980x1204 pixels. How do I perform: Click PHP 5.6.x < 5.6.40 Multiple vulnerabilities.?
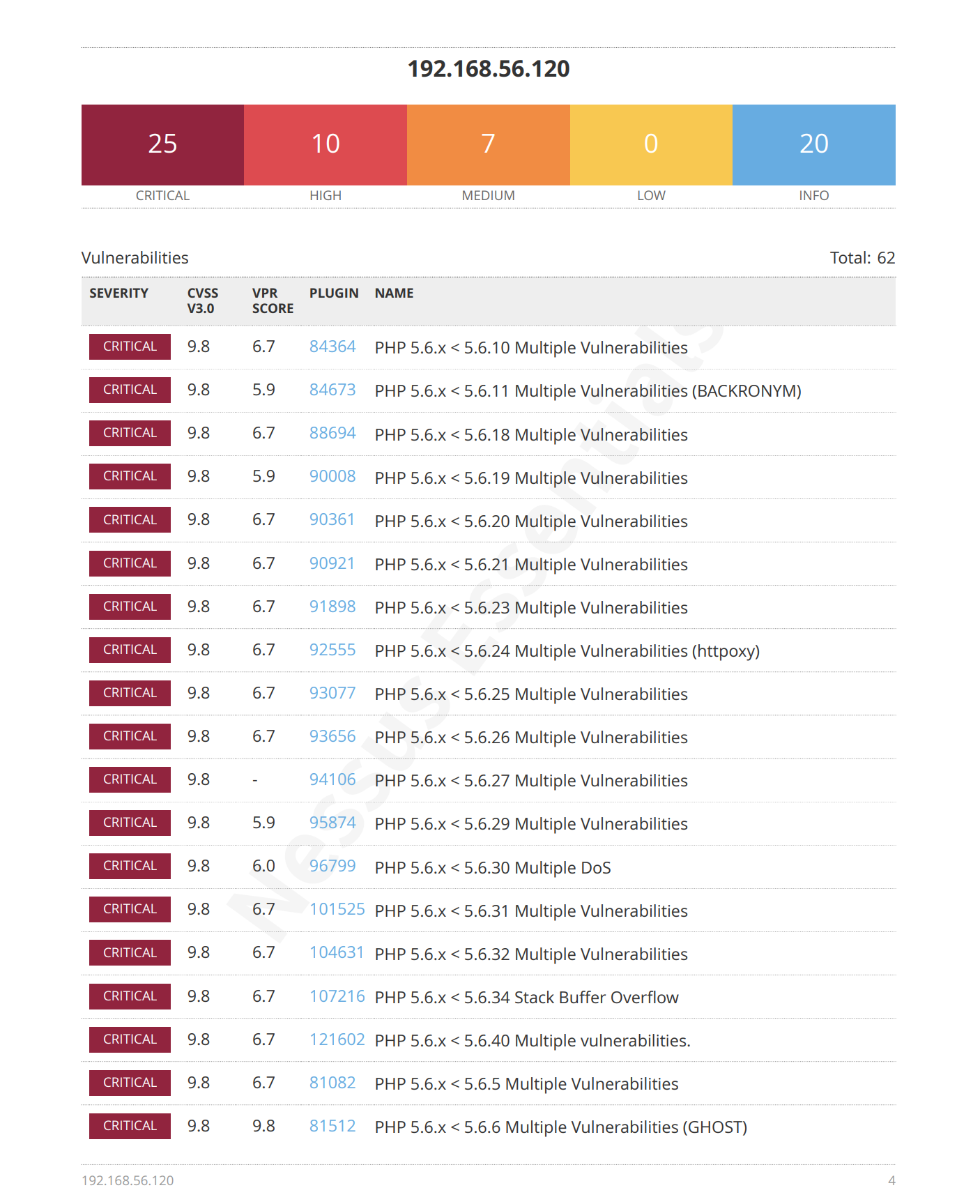(x=533, y=1041)
